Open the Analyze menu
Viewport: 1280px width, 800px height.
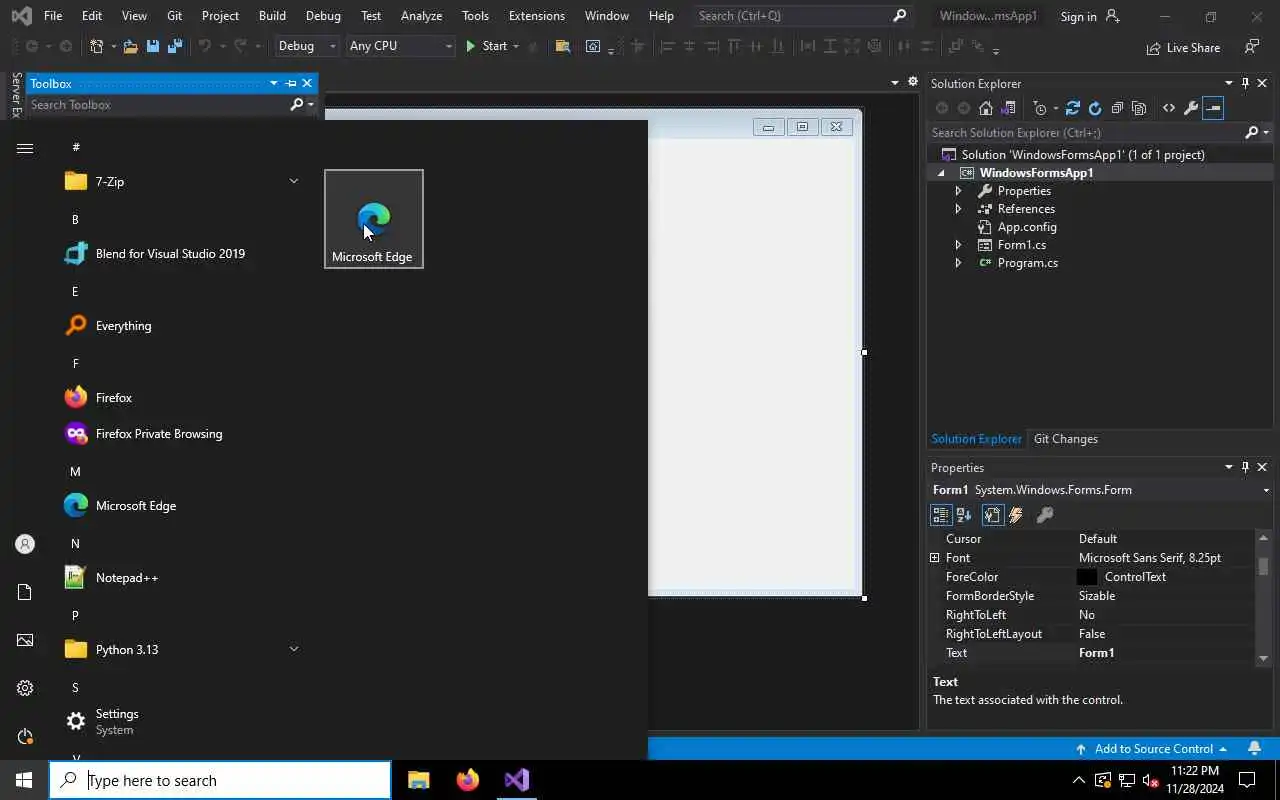421,15
